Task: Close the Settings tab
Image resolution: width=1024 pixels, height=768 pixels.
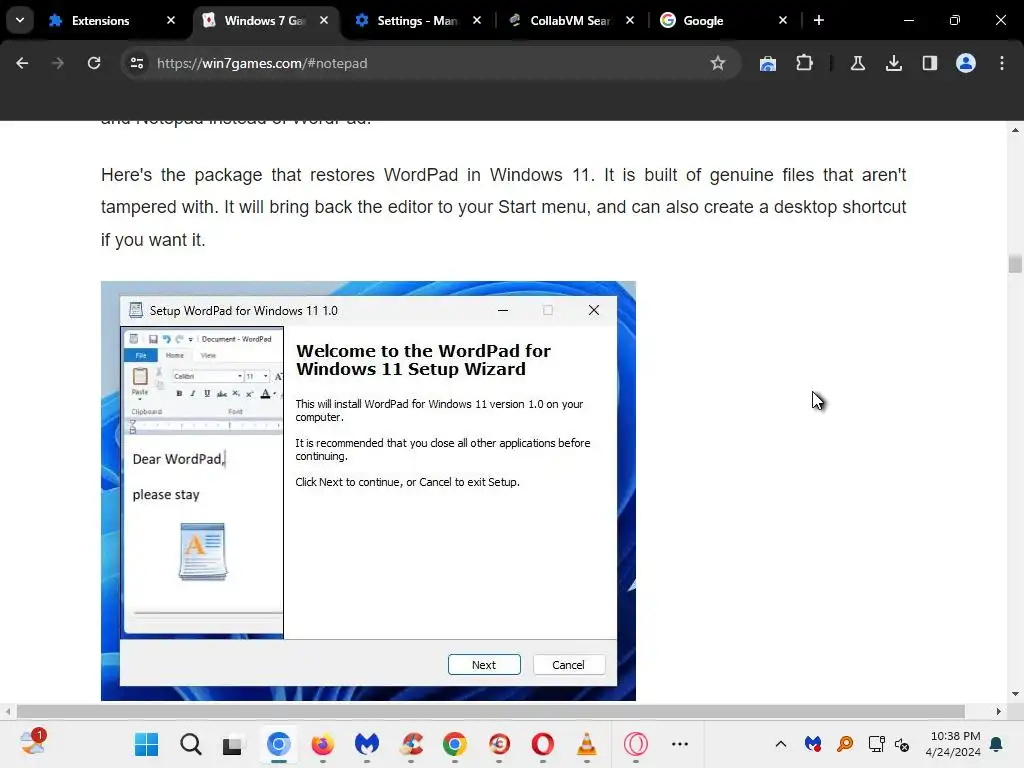Action: click(x=477, y=20)
